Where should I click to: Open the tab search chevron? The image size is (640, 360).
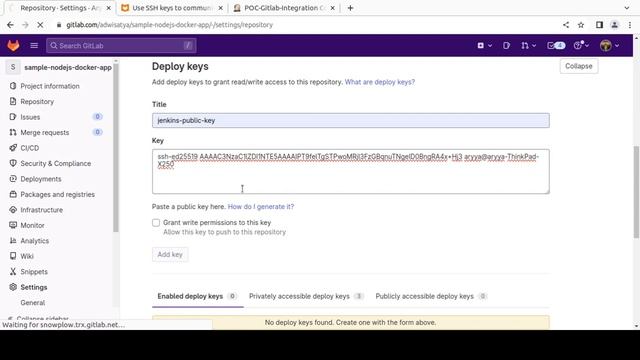pyautogui.click(x=627, y=8)
